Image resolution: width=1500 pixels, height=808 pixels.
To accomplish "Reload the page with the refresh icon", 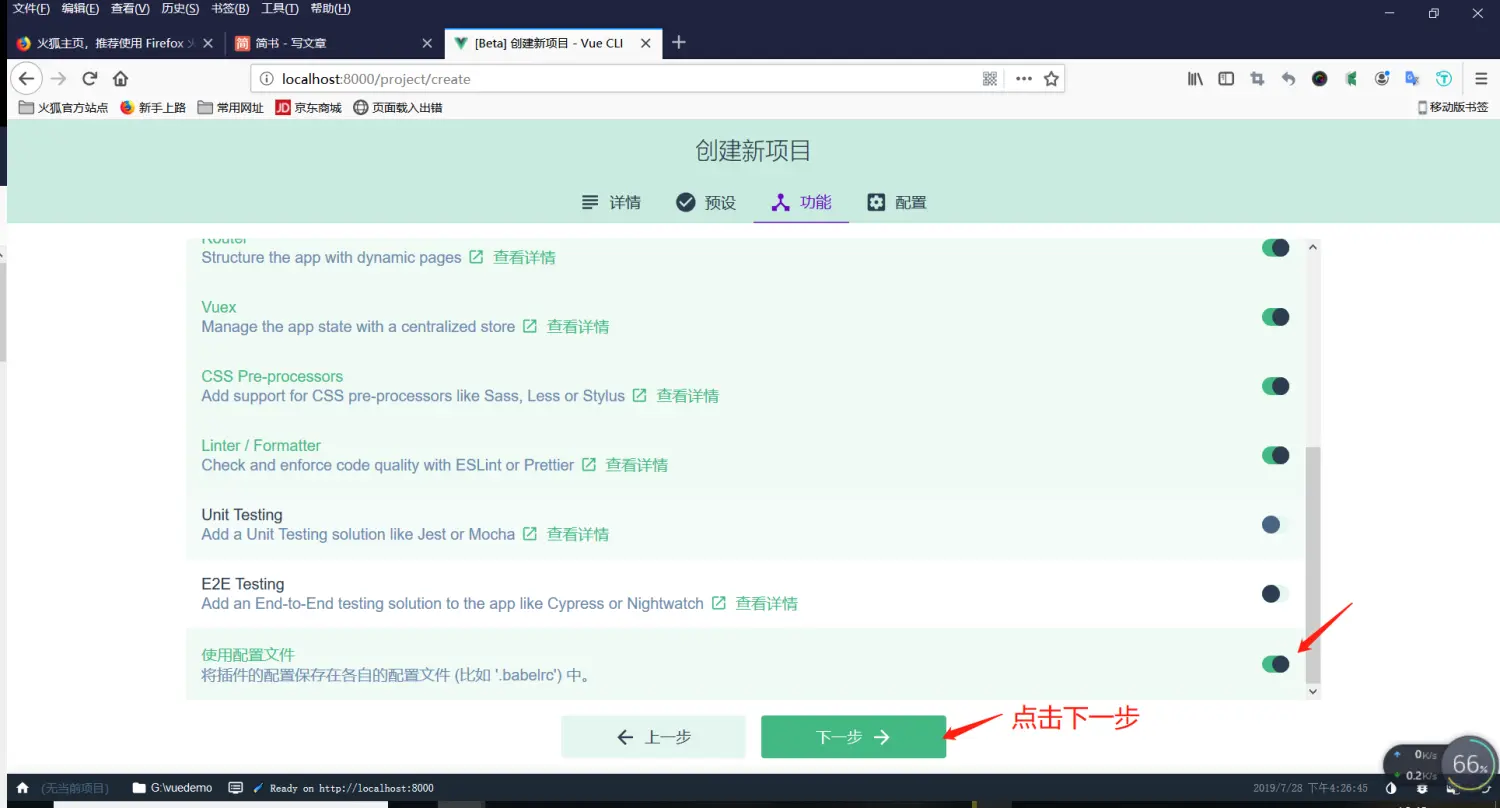I will [89, 79].
